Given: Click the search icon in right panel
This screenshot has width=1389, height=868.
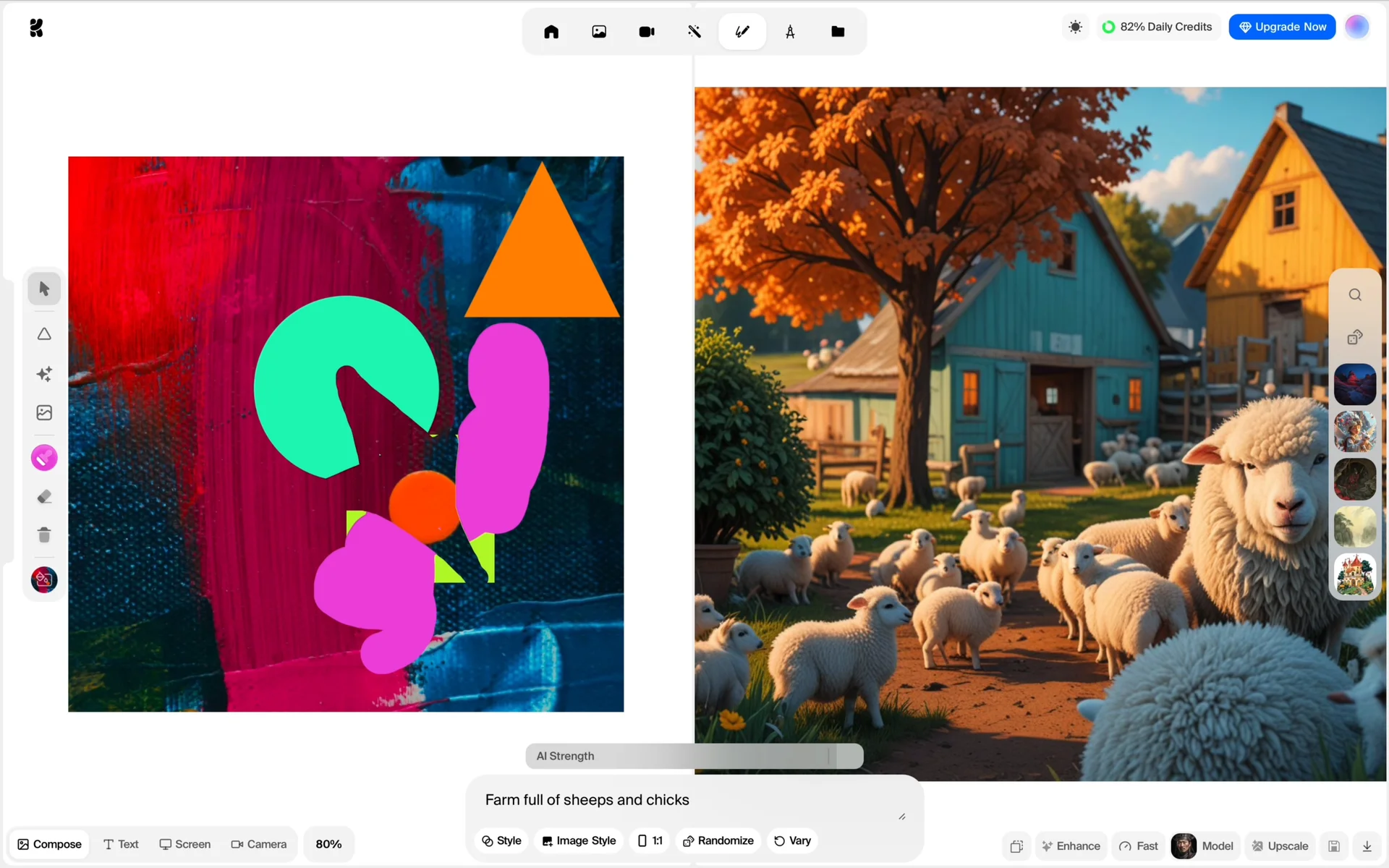Looking at the screenshot, I should click(1355, 295).
